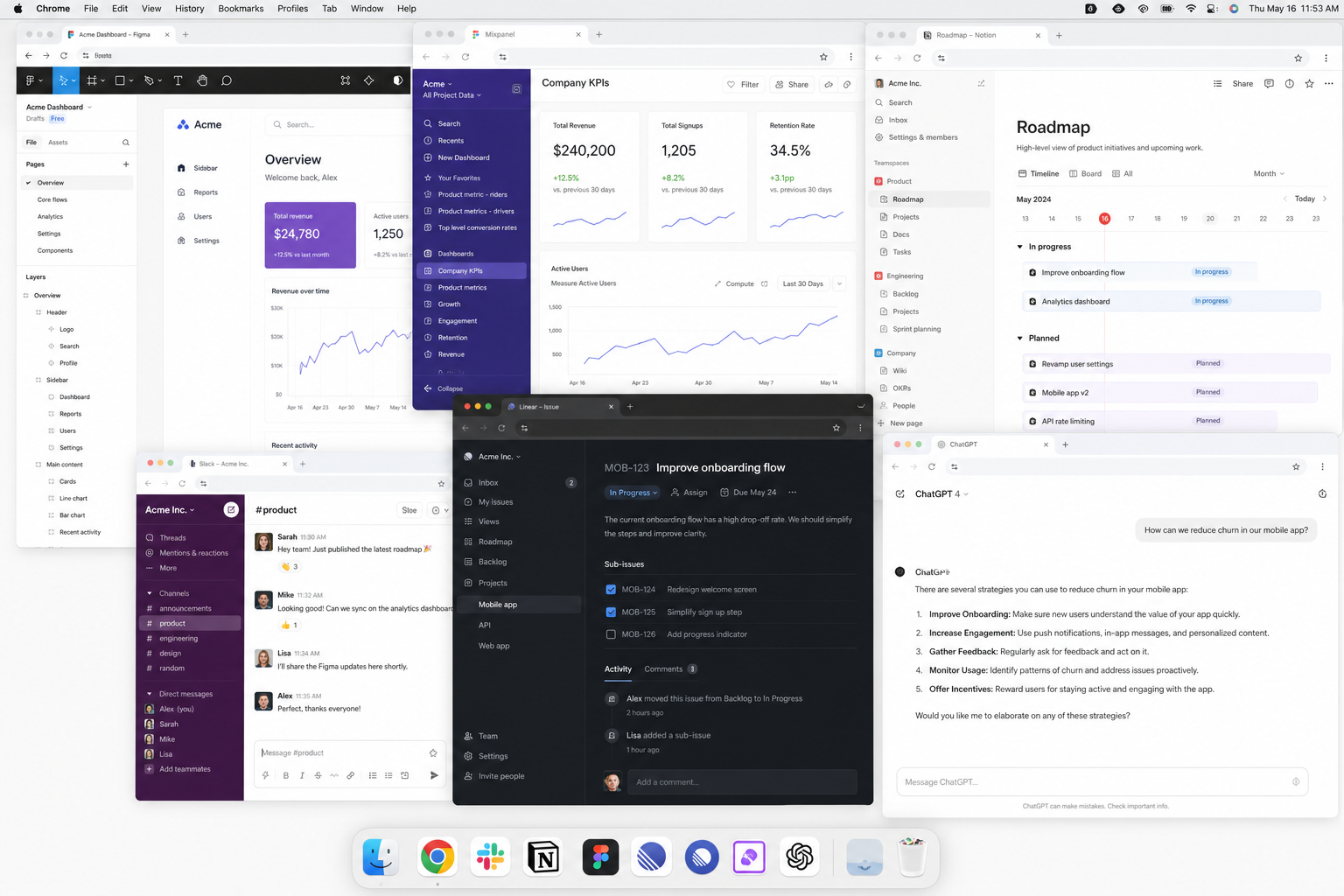This screenshot has height=896, width=1344.
Task: Open Notion three-dot page menu
Action: (1329, 84)
